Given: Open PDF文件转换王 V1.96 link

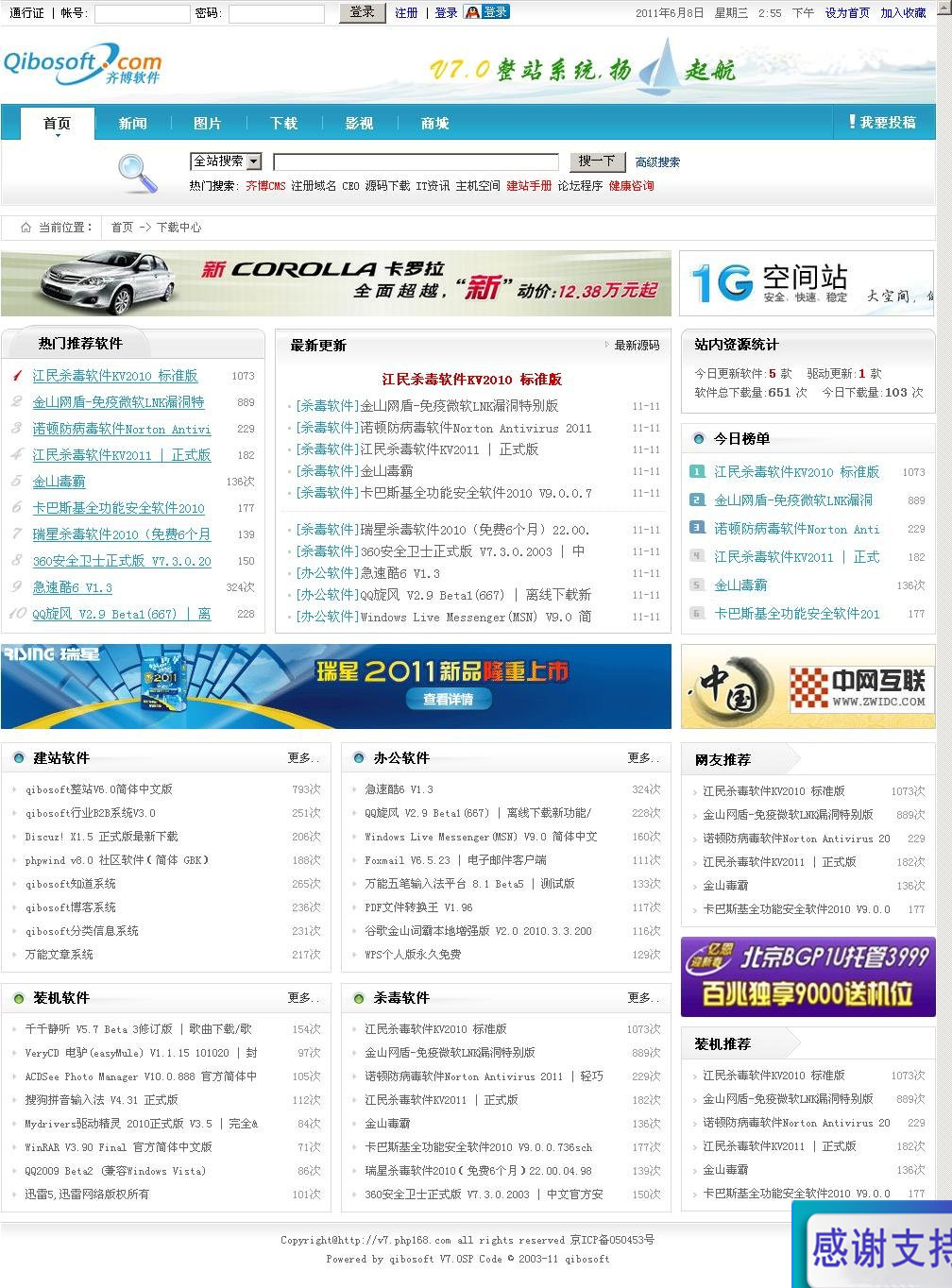Looking at the screenshot, I should coord(418,907).
